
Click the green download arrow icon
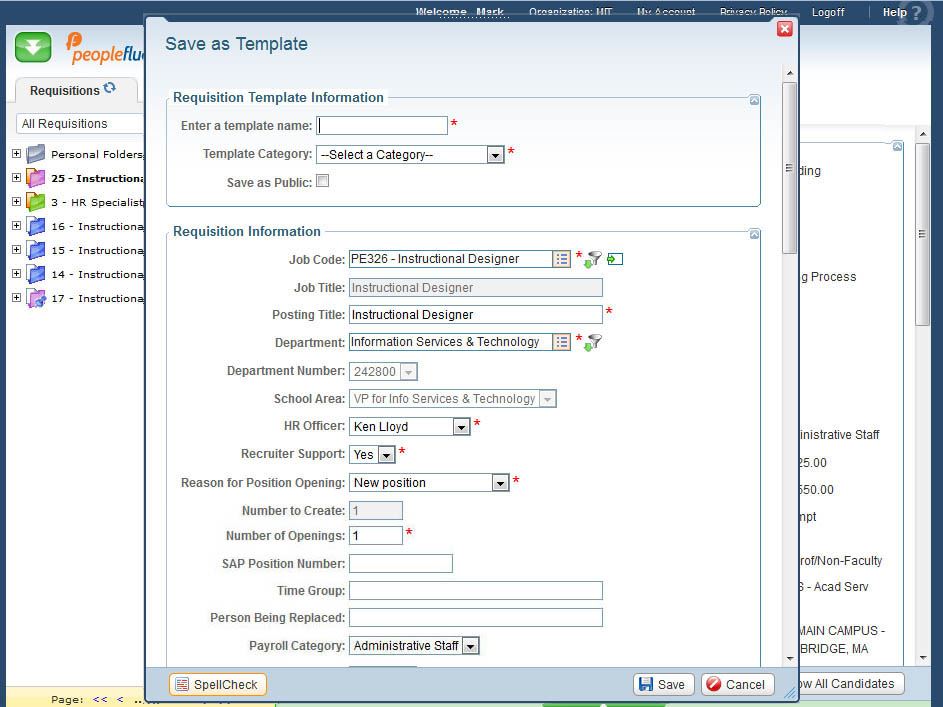point(33,47)
